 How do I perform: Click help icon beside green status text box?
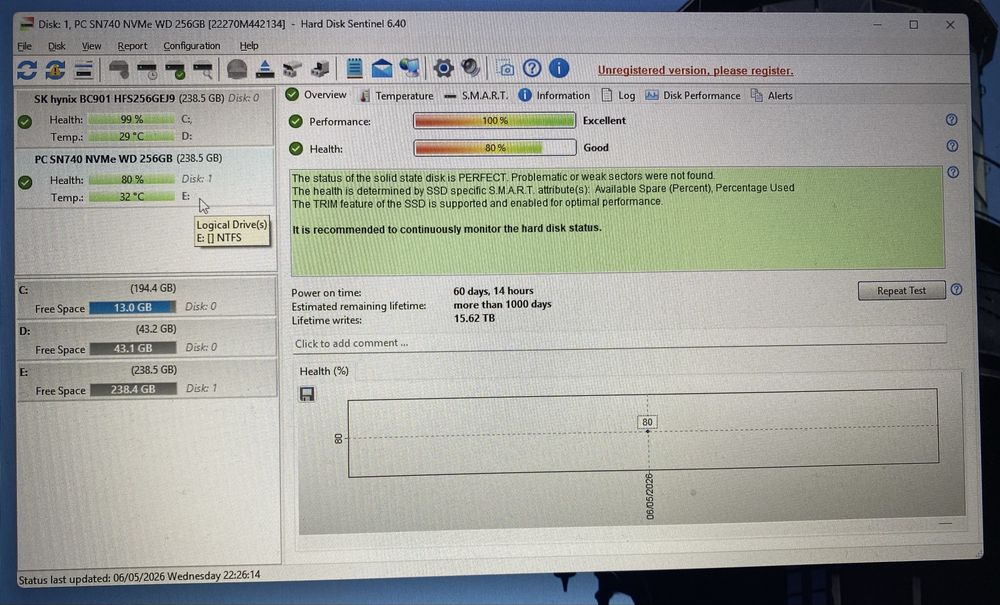953,172
